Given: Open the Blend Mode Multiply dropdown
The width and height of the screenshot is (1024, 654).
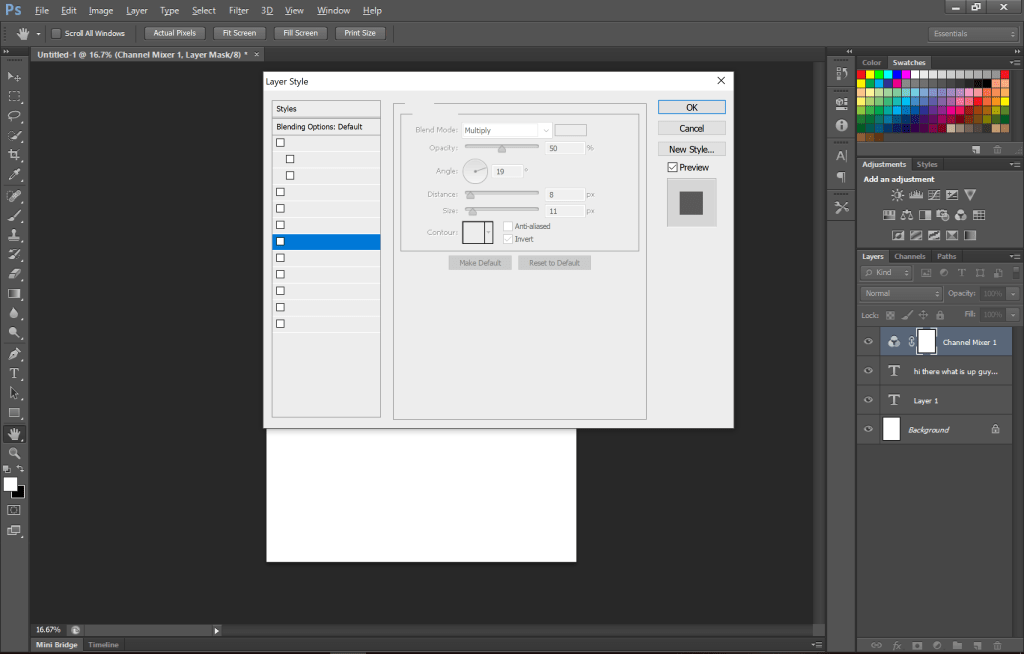Looking at the screenshot, I should 506,130.
